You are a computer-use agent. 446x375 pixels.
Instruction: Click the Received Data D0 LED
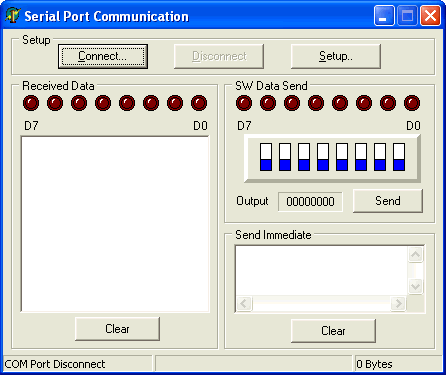199,103
